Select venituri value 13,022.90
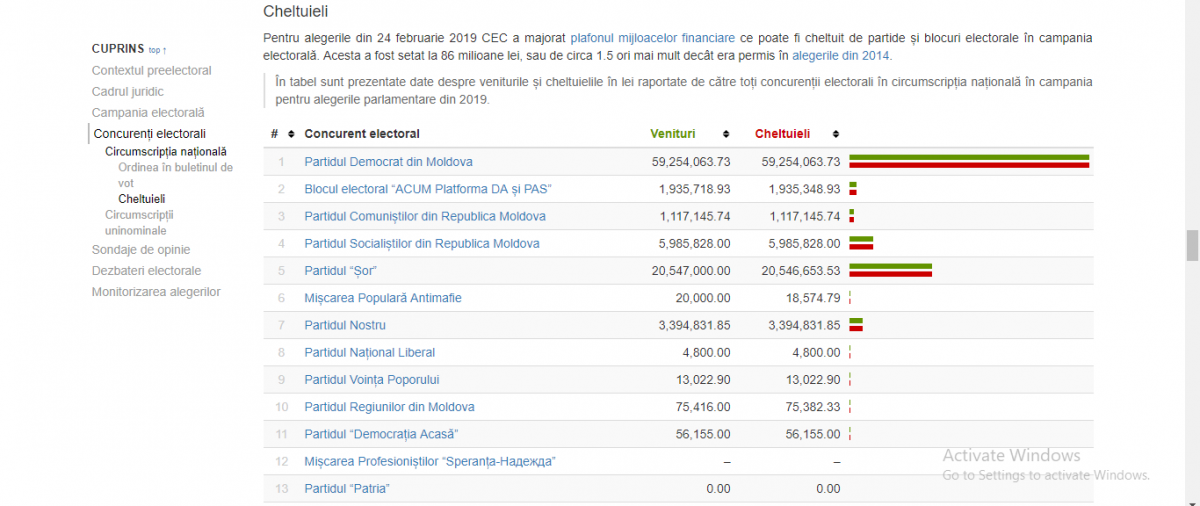This screenshot has width=1200, height=506. (x=703, y=380)
